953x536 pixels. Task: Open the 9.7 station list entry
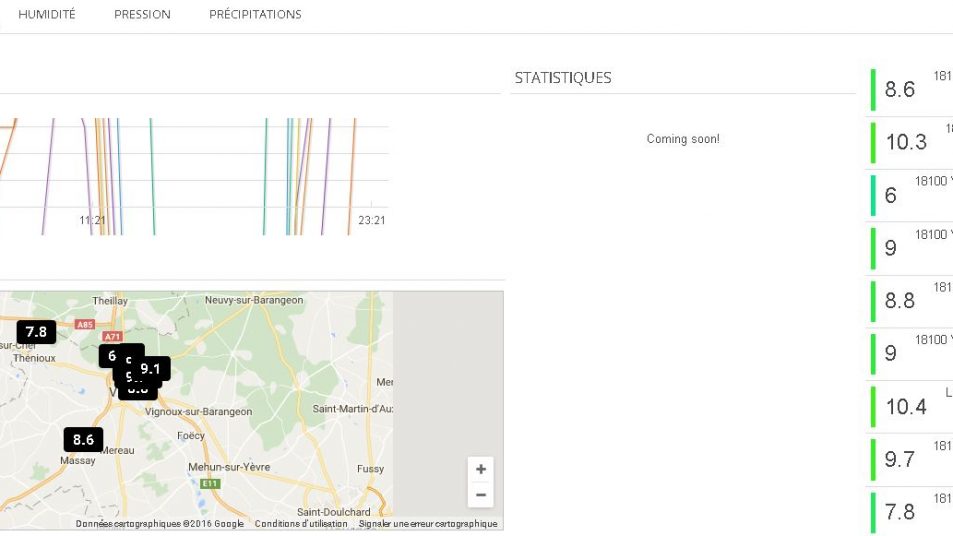coord(900,460)
